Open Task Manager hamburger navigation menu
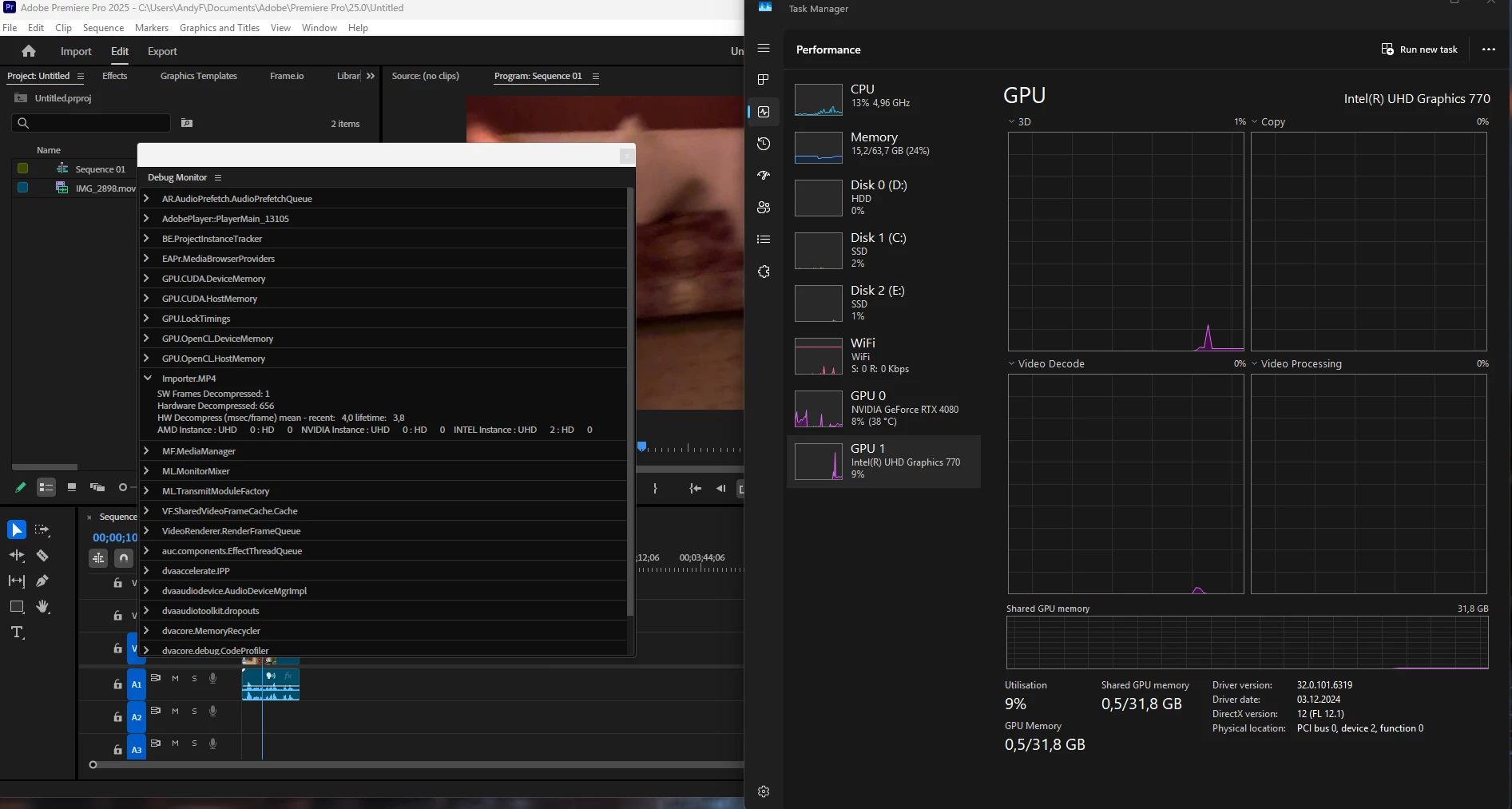Image resolution: width=1512 pixels, height=809 pixels. tap(764, 49)
